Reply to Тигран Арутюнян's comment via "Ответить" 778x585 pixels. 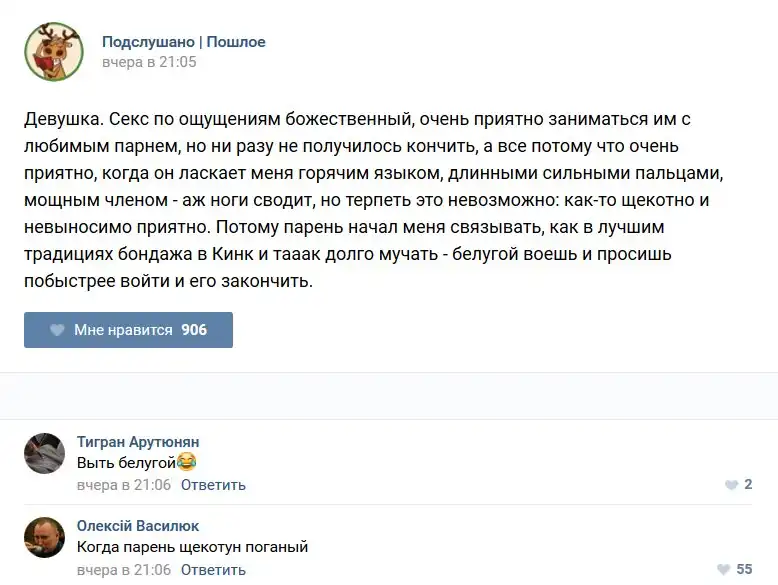(x=213, y=485)
